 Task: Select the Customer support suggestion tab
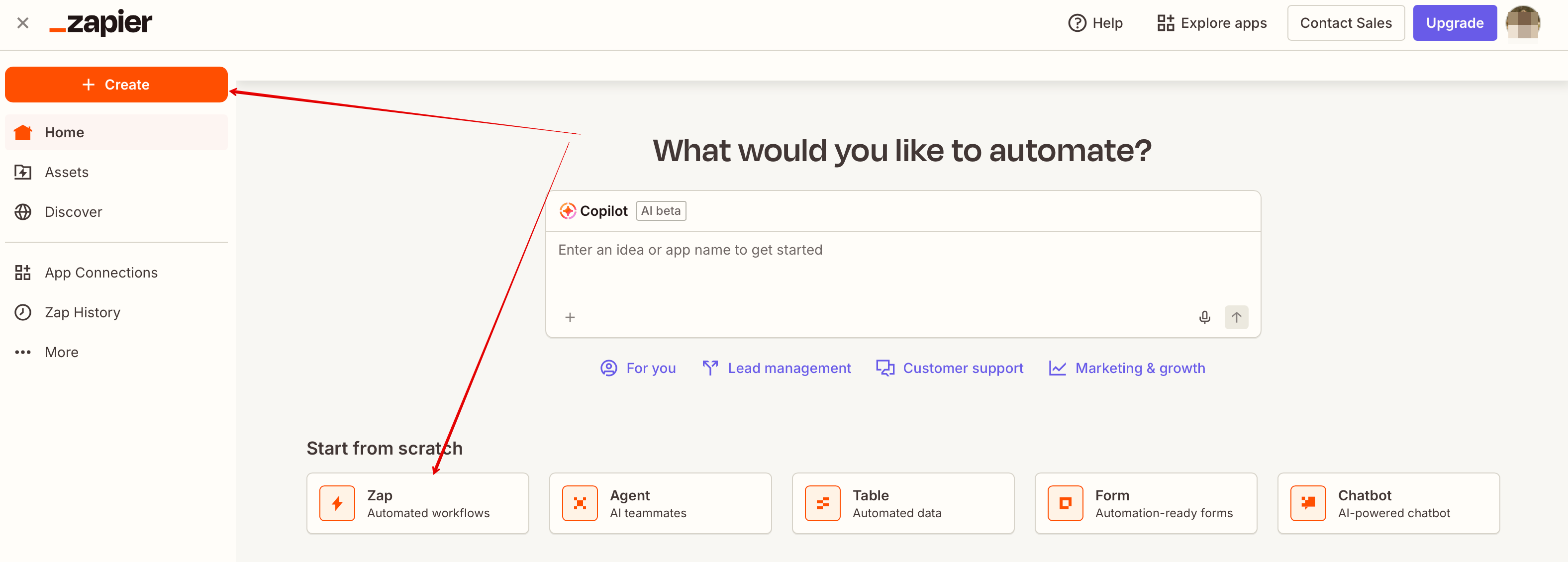pyautogui.click(x=950, y=368)
